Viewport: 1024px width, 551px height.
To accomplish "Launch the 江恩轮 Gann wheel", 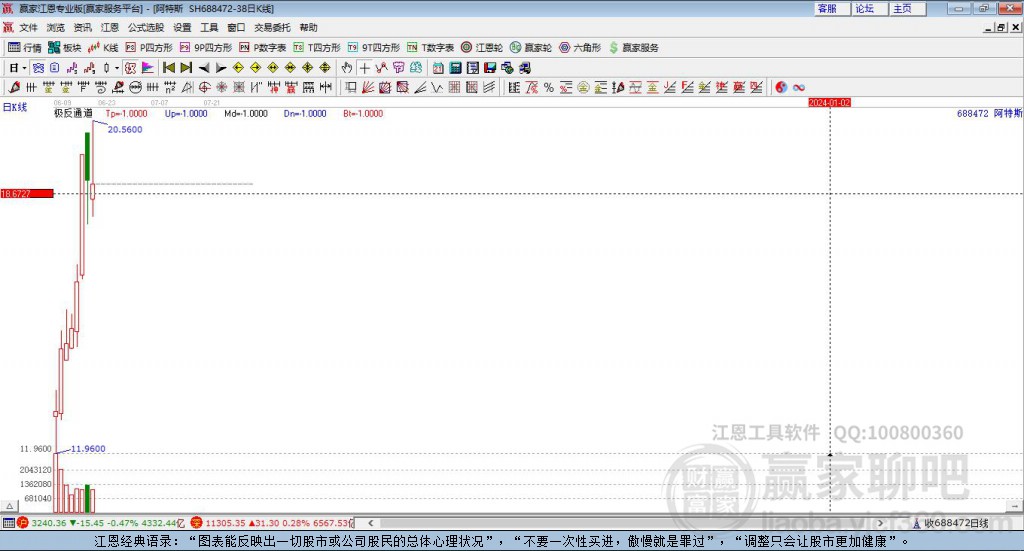I will click(x=481, y=48).
